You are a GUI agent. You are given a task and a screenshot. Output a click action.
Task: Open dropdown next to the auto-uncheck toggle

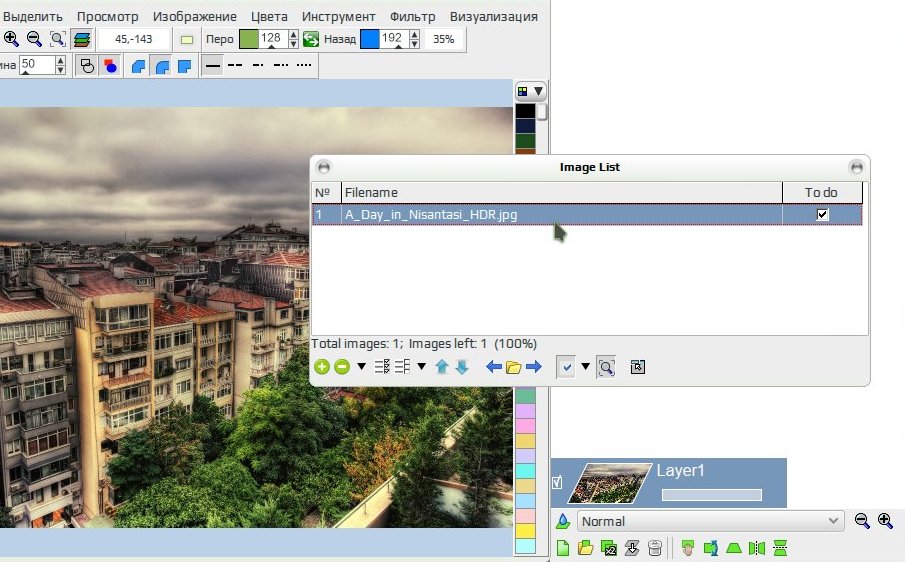click(585, 366)
